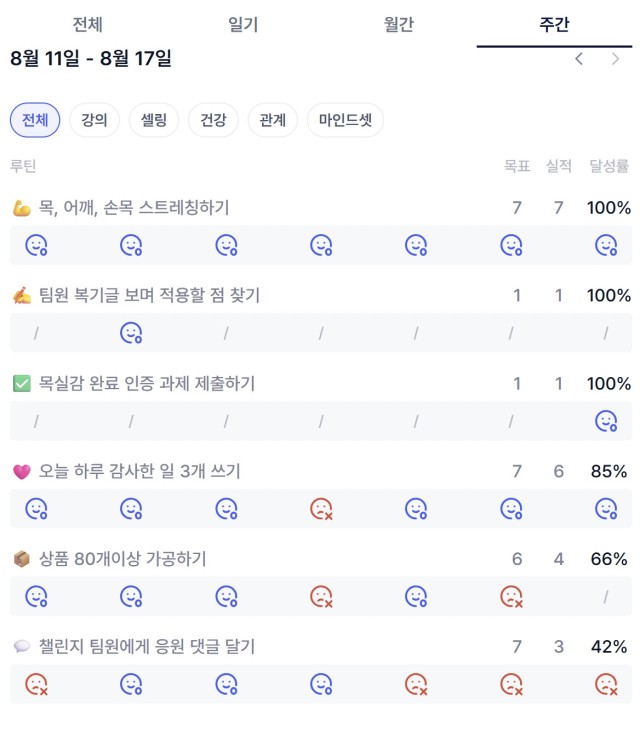Select the 마인드셋 category chip
The height and width of the screenshot is (742, 640).
point(345,120)
